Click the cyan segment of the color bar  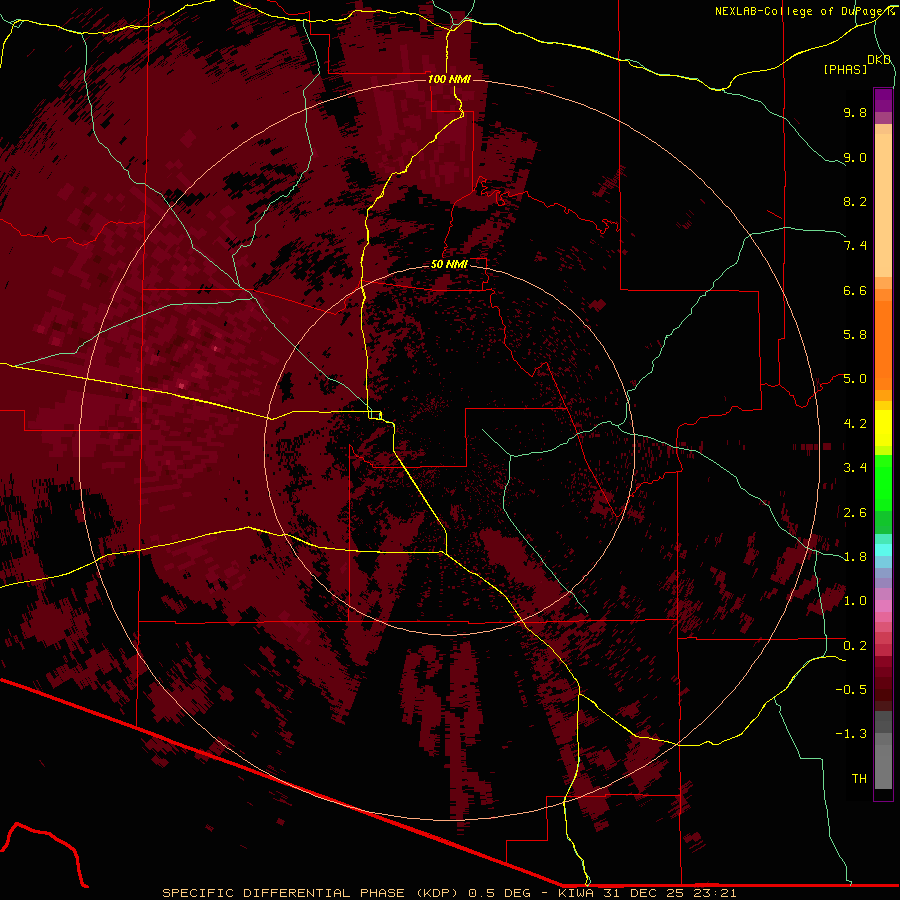883,550
